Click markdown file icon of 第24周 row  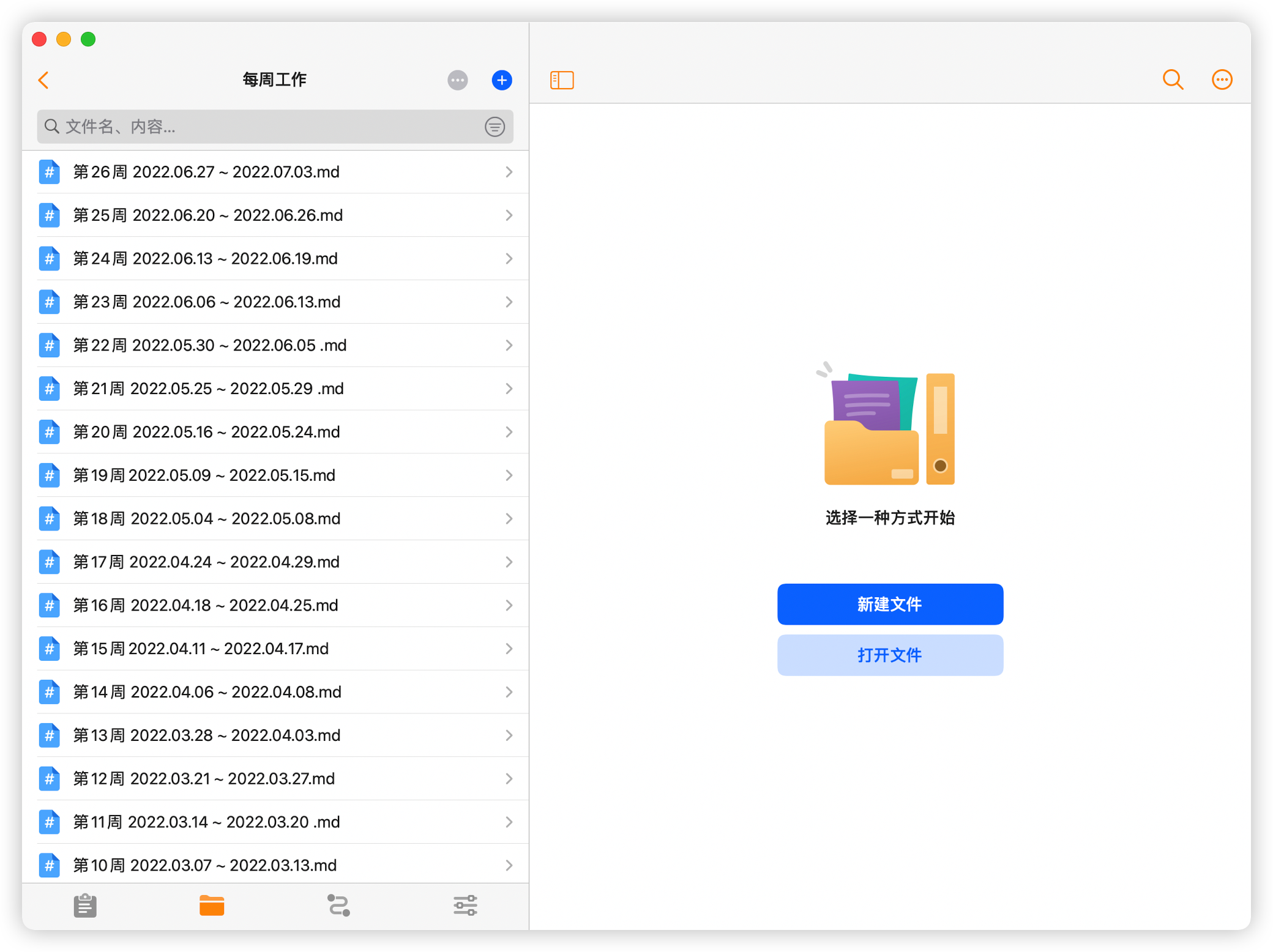click(50, 259)
